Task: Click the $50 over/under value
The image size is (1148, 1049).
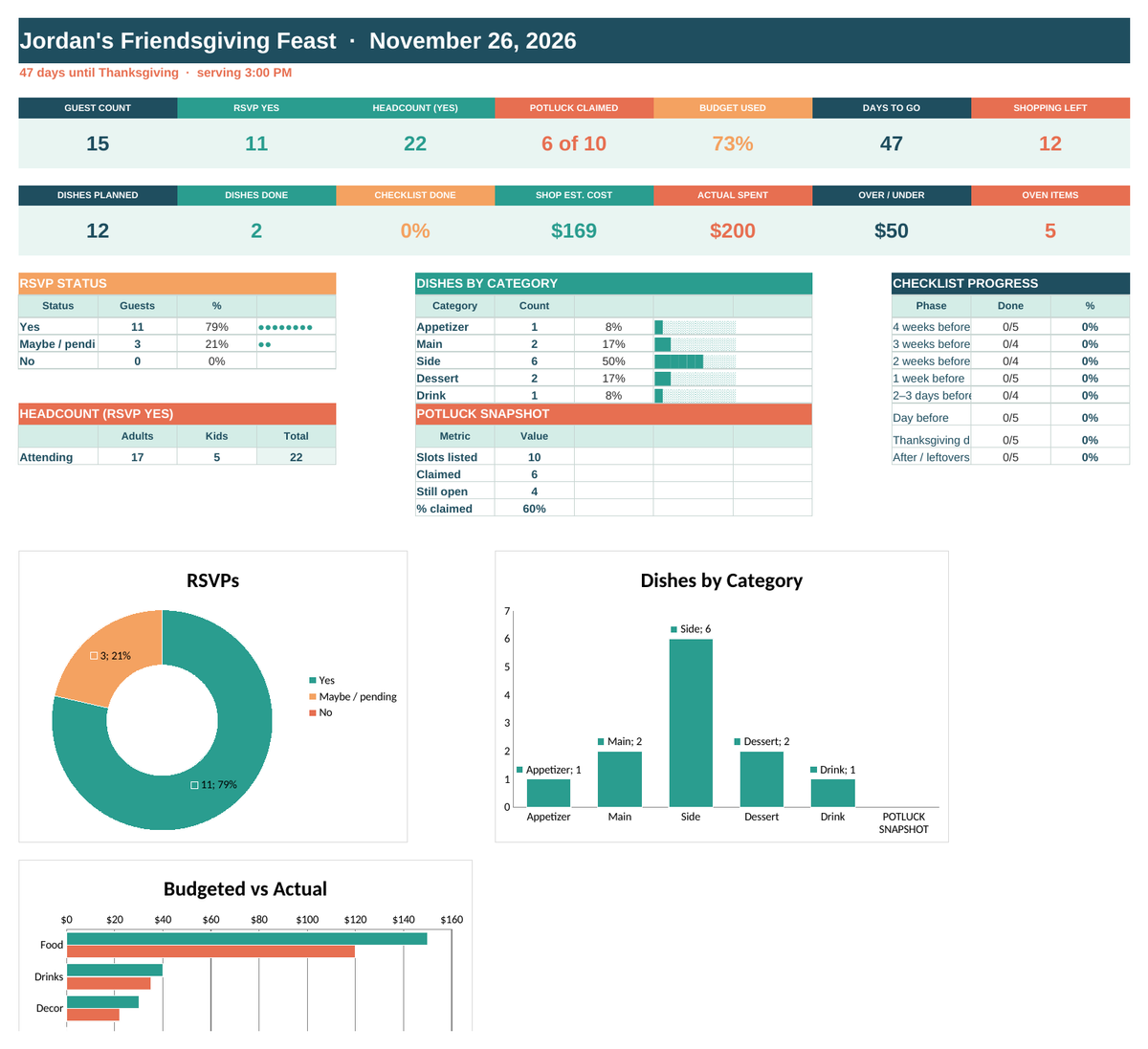Action: 892,230
